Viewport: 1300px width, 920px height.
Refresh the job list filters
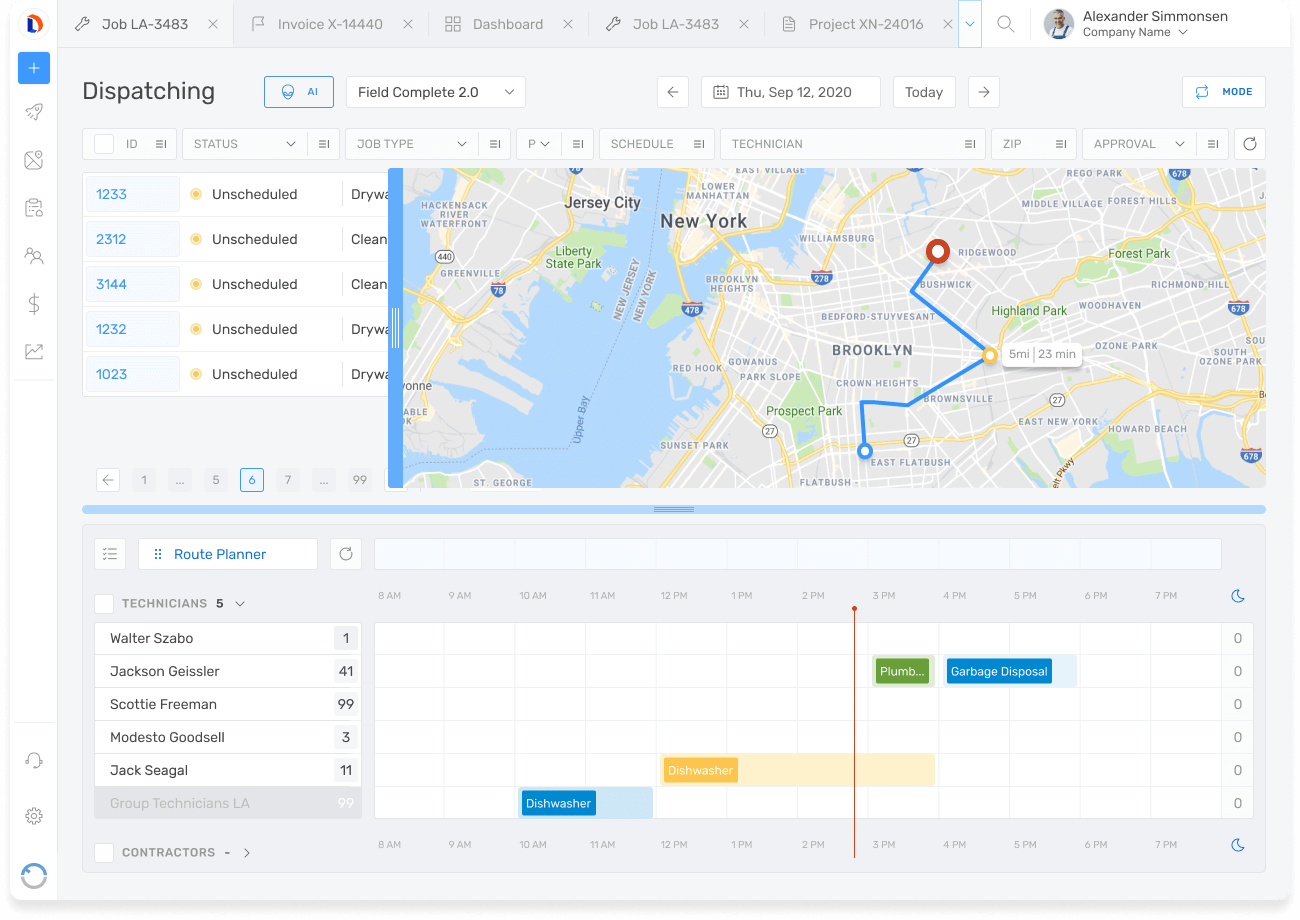tap(1249, 144)
